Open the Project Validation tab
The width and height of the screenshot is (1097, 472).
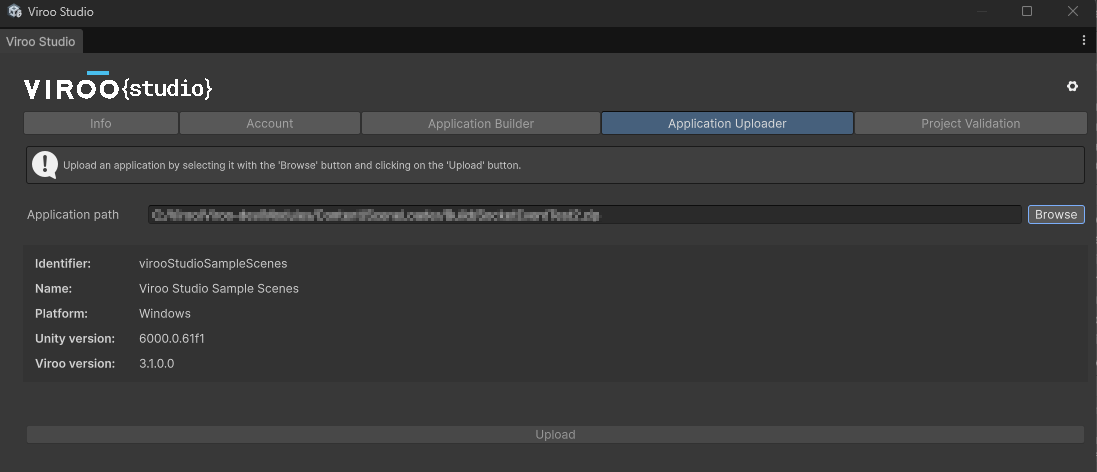click(970, 123)
